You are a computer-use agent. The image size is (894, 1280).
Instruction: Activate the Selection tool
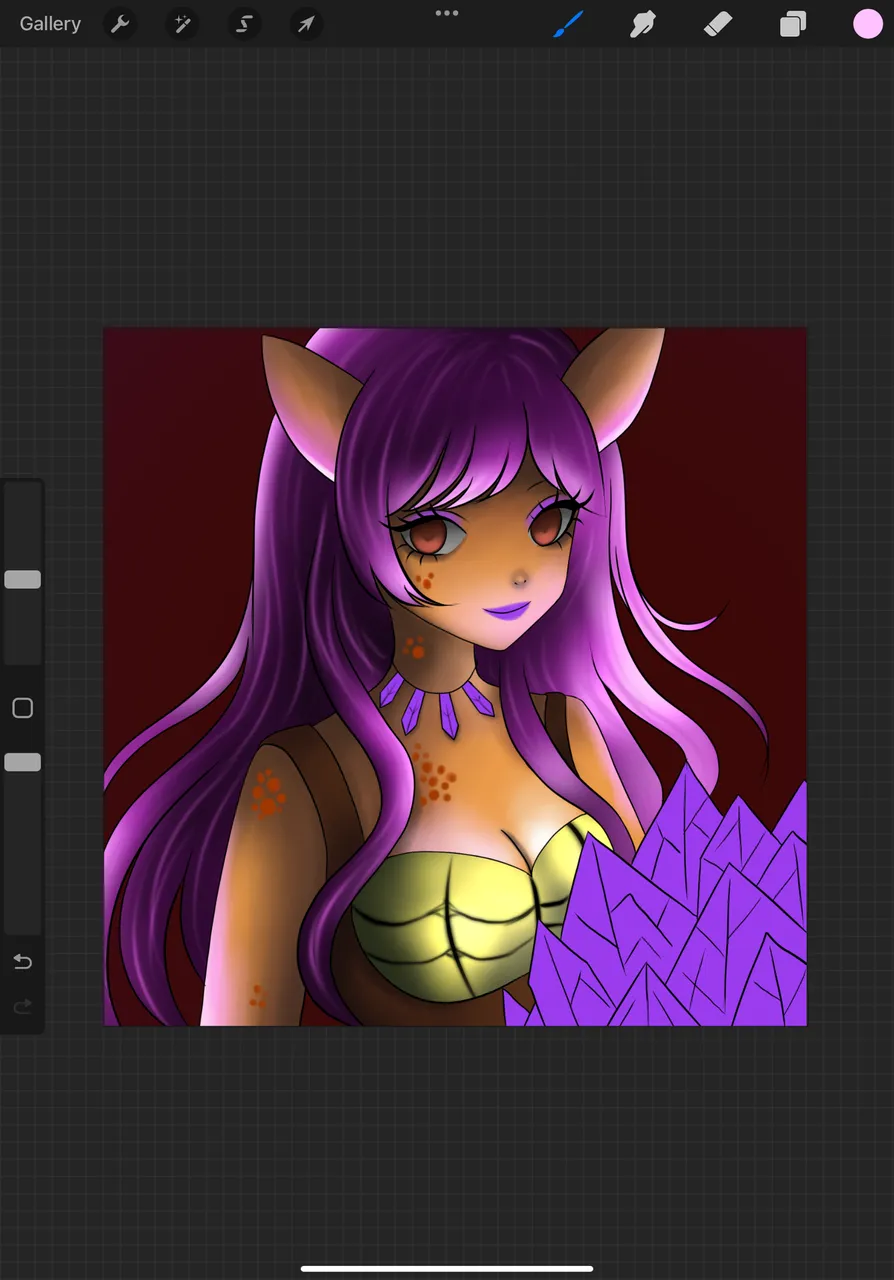point(244,24)
